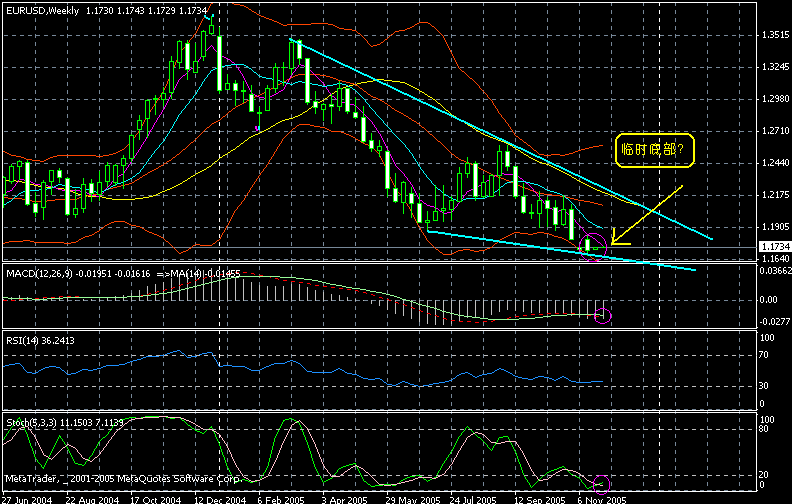Image resolution: width=792 pixels, height=504 pixels.
Task: Click the magenta circle on the latest price candle
Action: point(594,243)
